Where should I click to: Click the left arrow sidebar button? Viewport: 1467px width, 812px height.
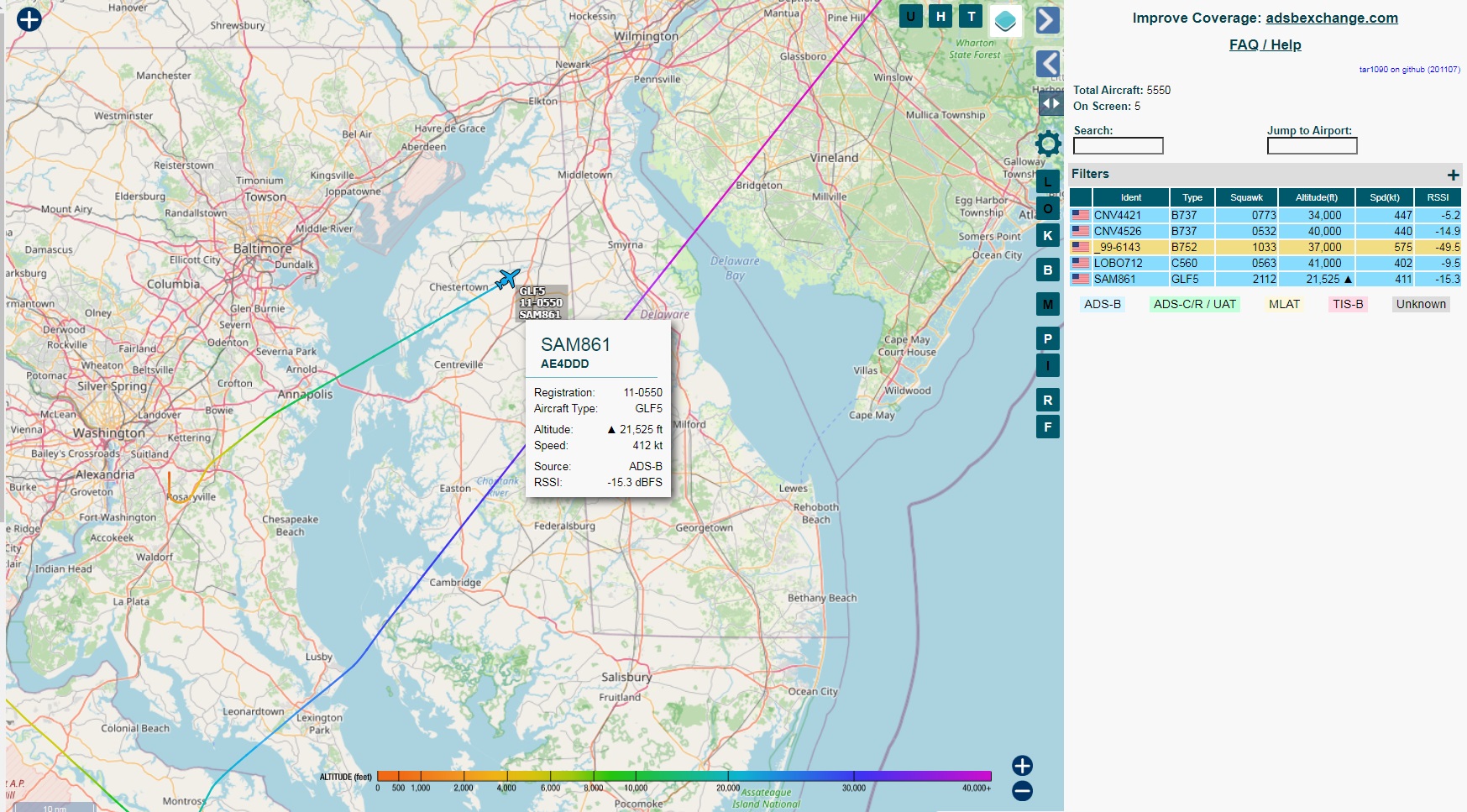tap(1047, 63)
